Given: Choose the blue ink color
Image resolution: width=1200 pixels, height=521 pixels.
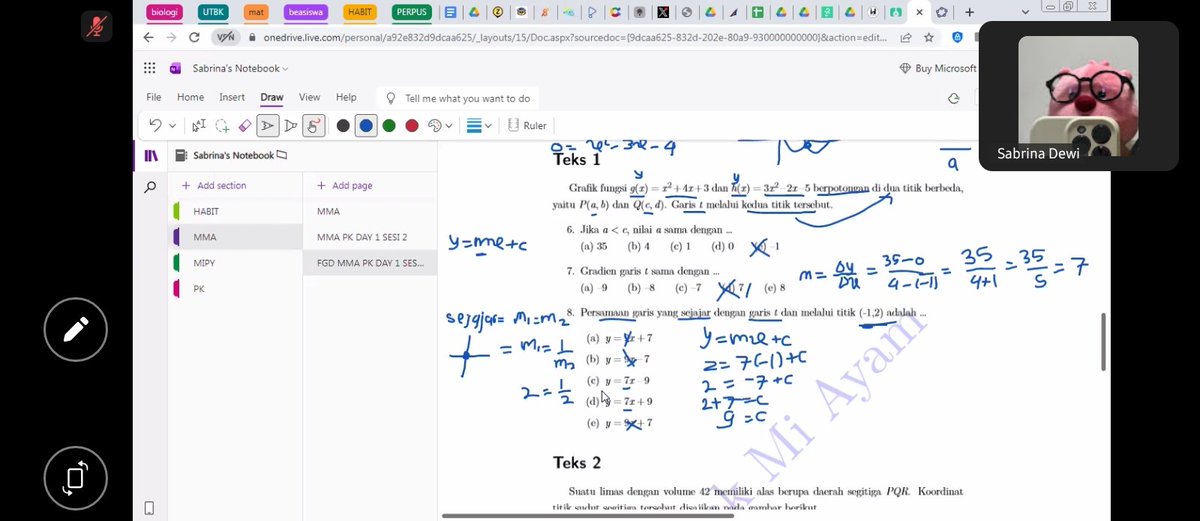Looking at the screenshot, I should (x=366, y=125).
